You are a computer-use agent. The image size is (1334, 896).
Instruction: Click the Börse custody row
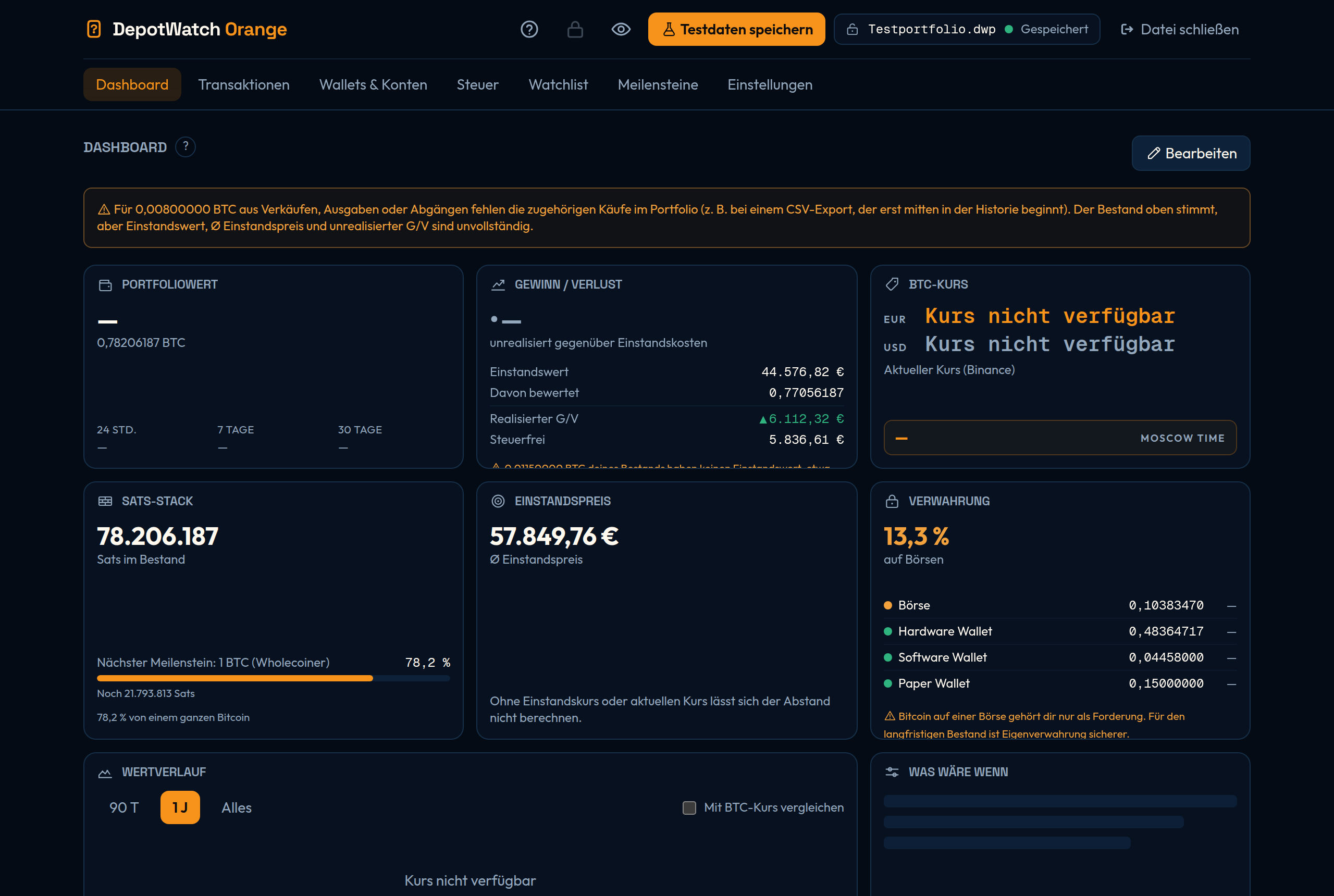coord(1060,605)
